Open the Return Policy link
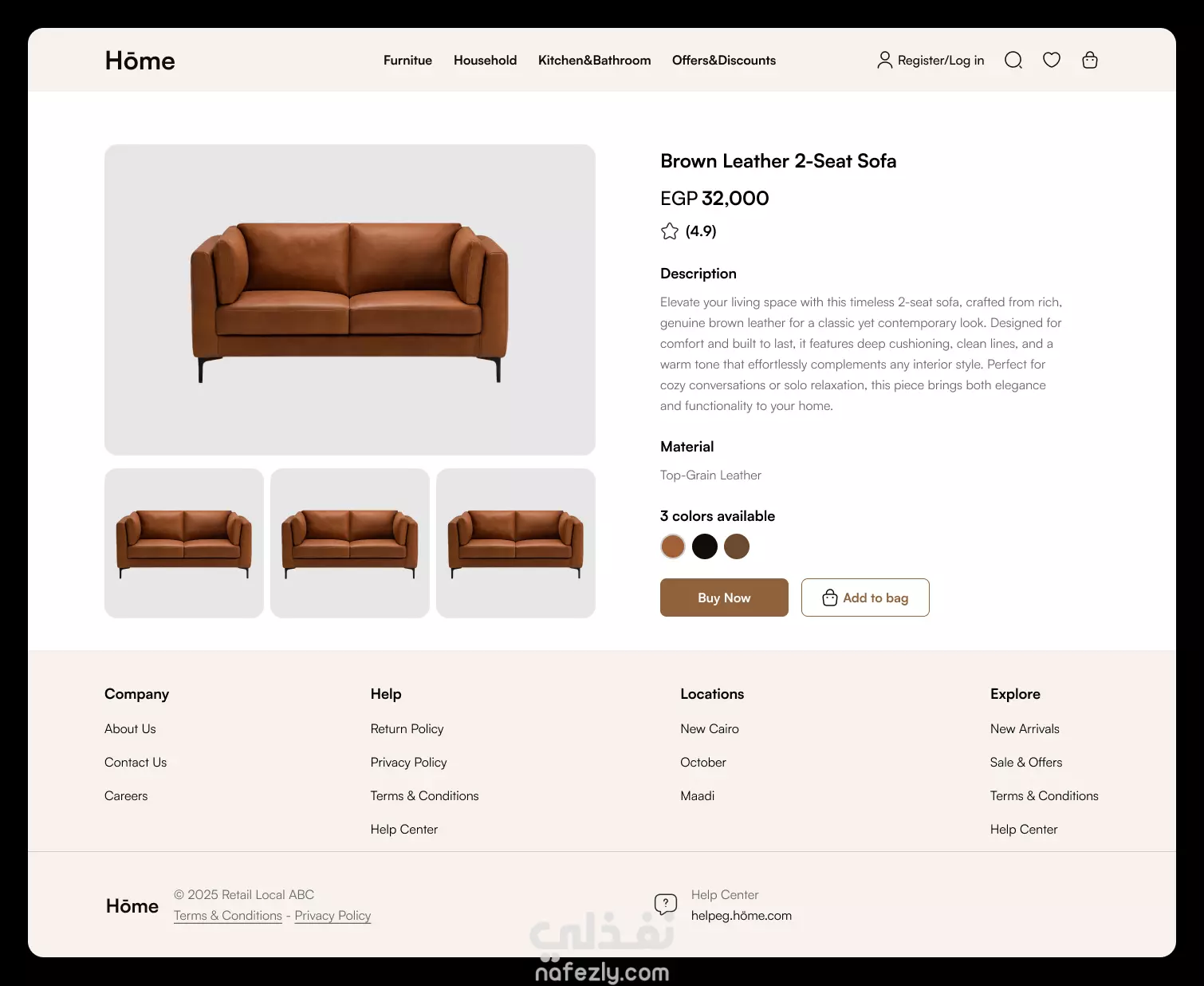This screenshot has height=986, width=1204. pyautogui.click(x=407, y=729)
